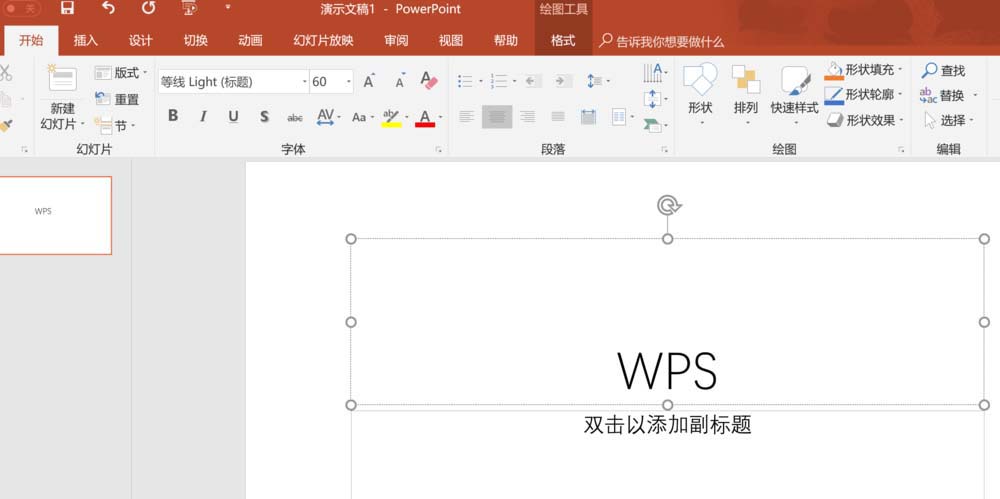Open the 段落 dialog launcher
This screenshot has width=1000, height=499.
click(665, 149)
